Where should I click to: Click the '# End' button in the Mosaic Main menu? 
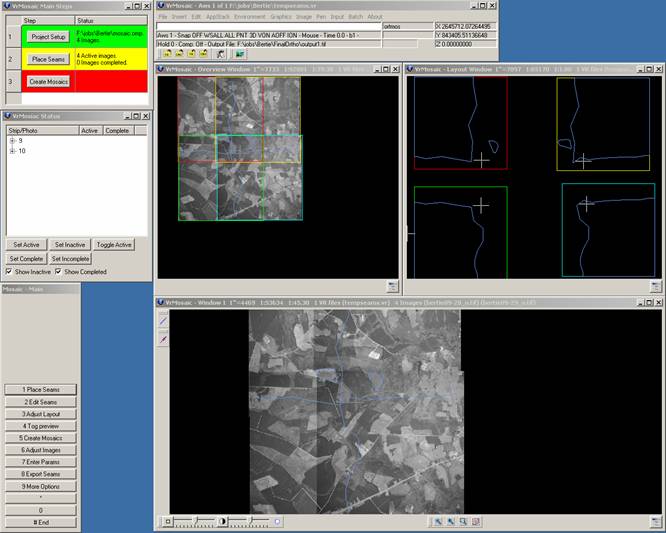[x=41, y=522]
